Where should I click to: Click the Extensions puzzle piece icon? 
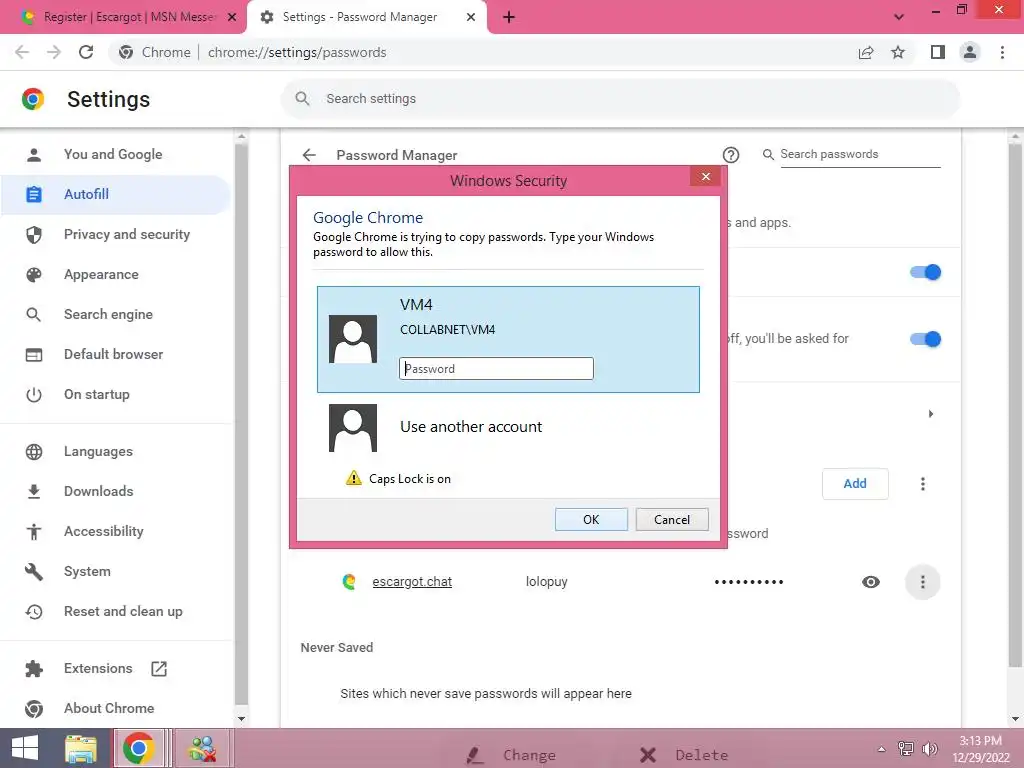point(34,668)
